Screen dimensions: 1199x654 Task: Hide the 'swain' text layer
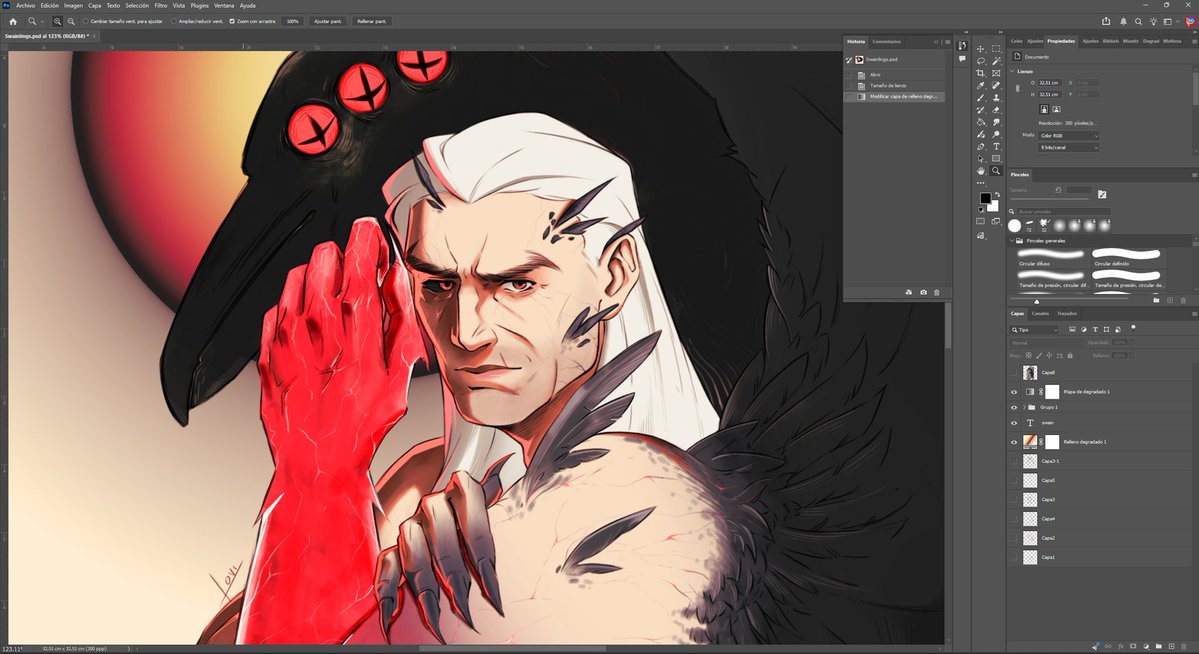(1014, 423)
